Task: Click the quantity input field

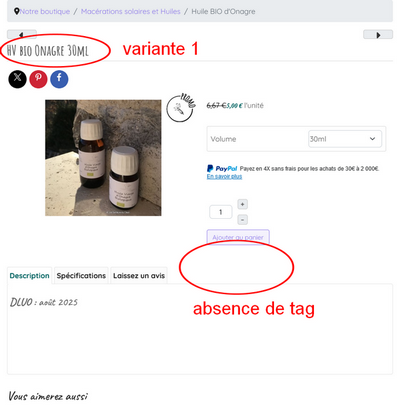Action: pyautogui.click(x=221, y=212)
